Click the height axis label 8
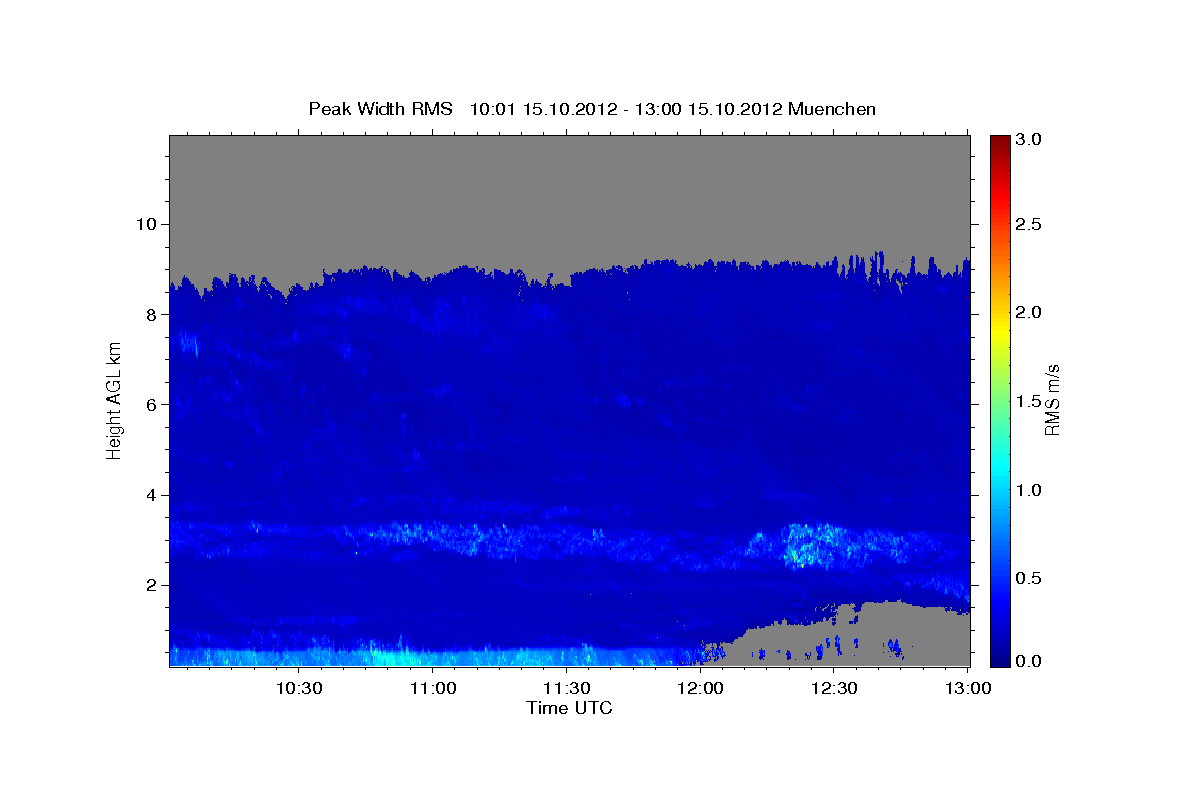 (x=152, y=314)
